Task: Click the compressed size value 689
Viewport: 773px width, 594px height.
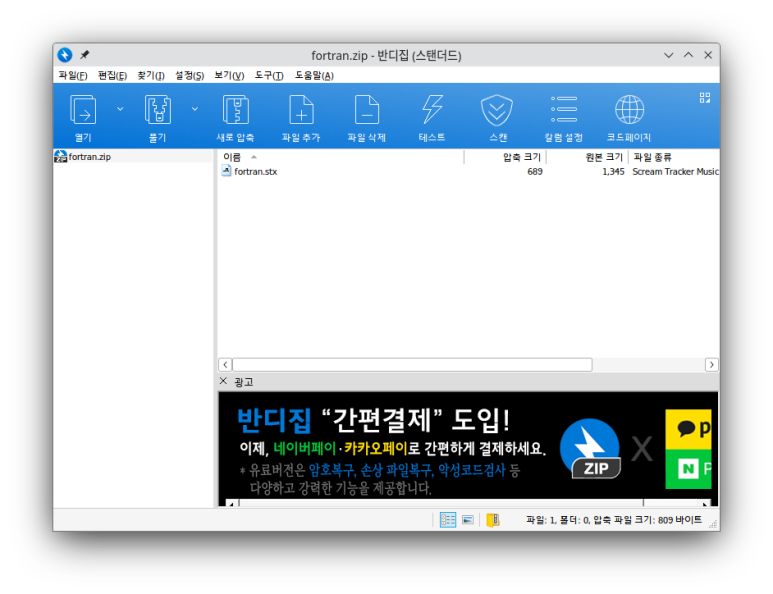Action: pyautogui.click(x=534, y=172)
